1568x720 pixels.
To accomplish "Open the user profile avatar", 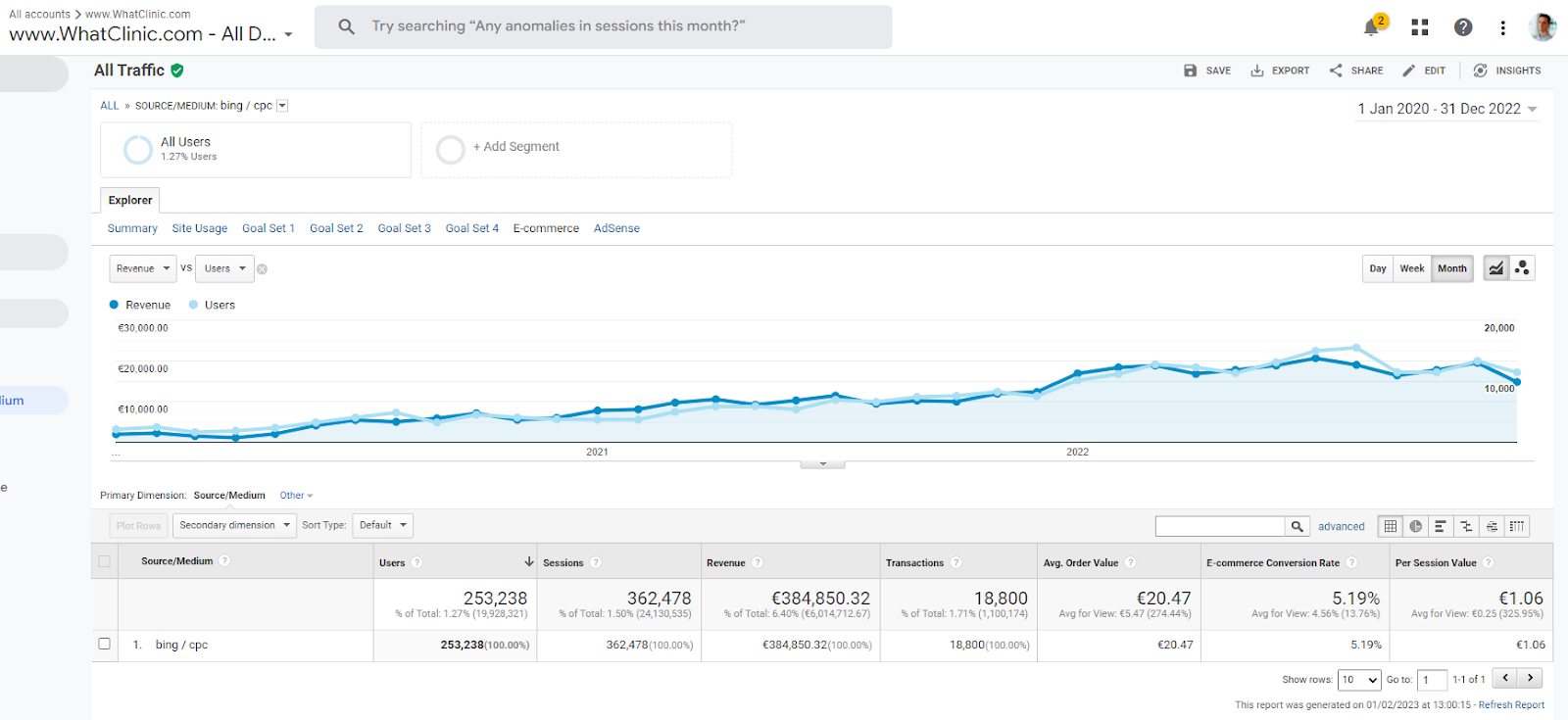I will pos(1543,27).
